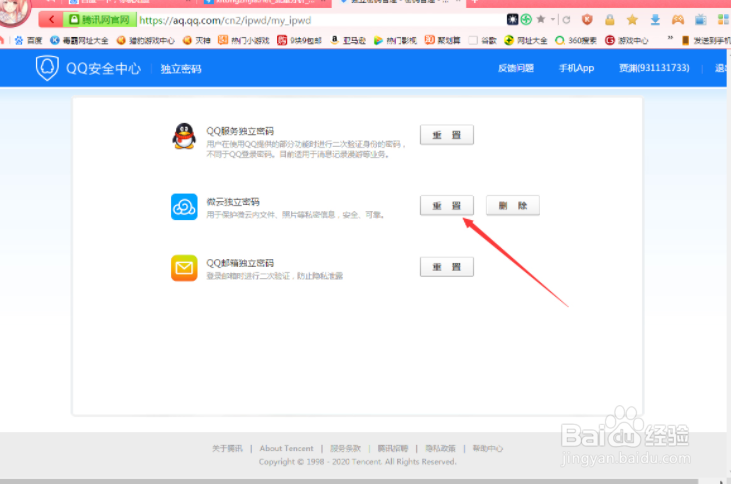Click the QQ penguin icon
The width and height of the screenshot is (731, 484).
pos(184,136)
